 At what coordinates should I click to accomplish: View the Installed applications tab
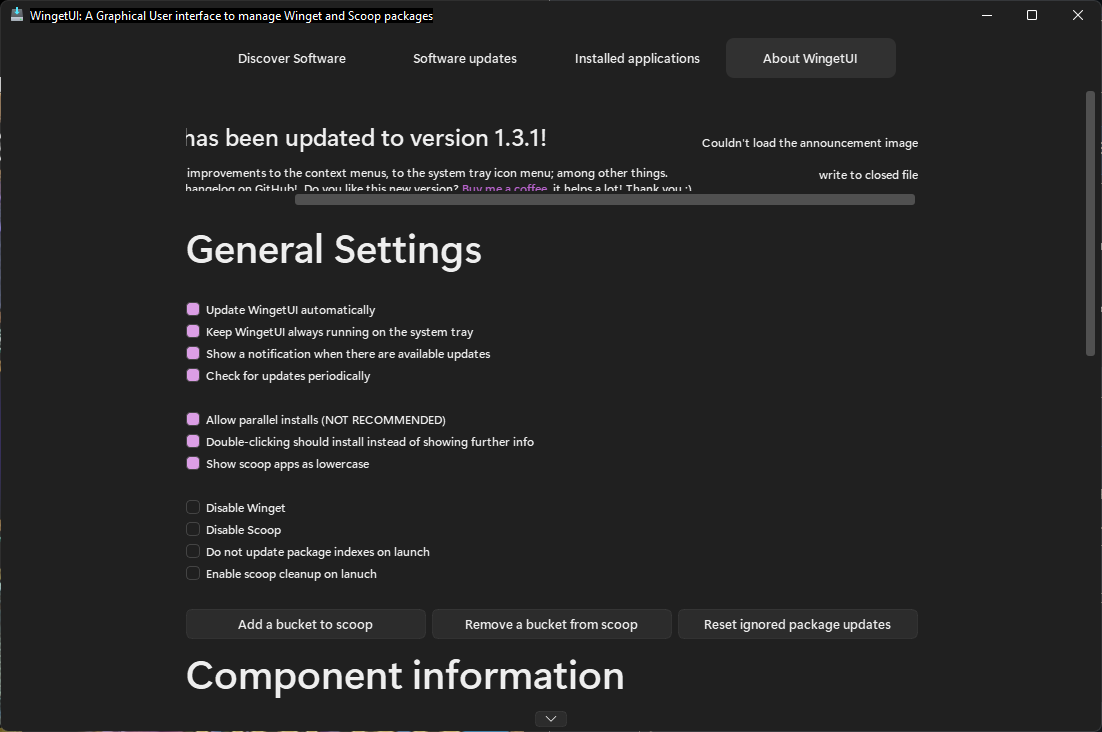point(637,58)
